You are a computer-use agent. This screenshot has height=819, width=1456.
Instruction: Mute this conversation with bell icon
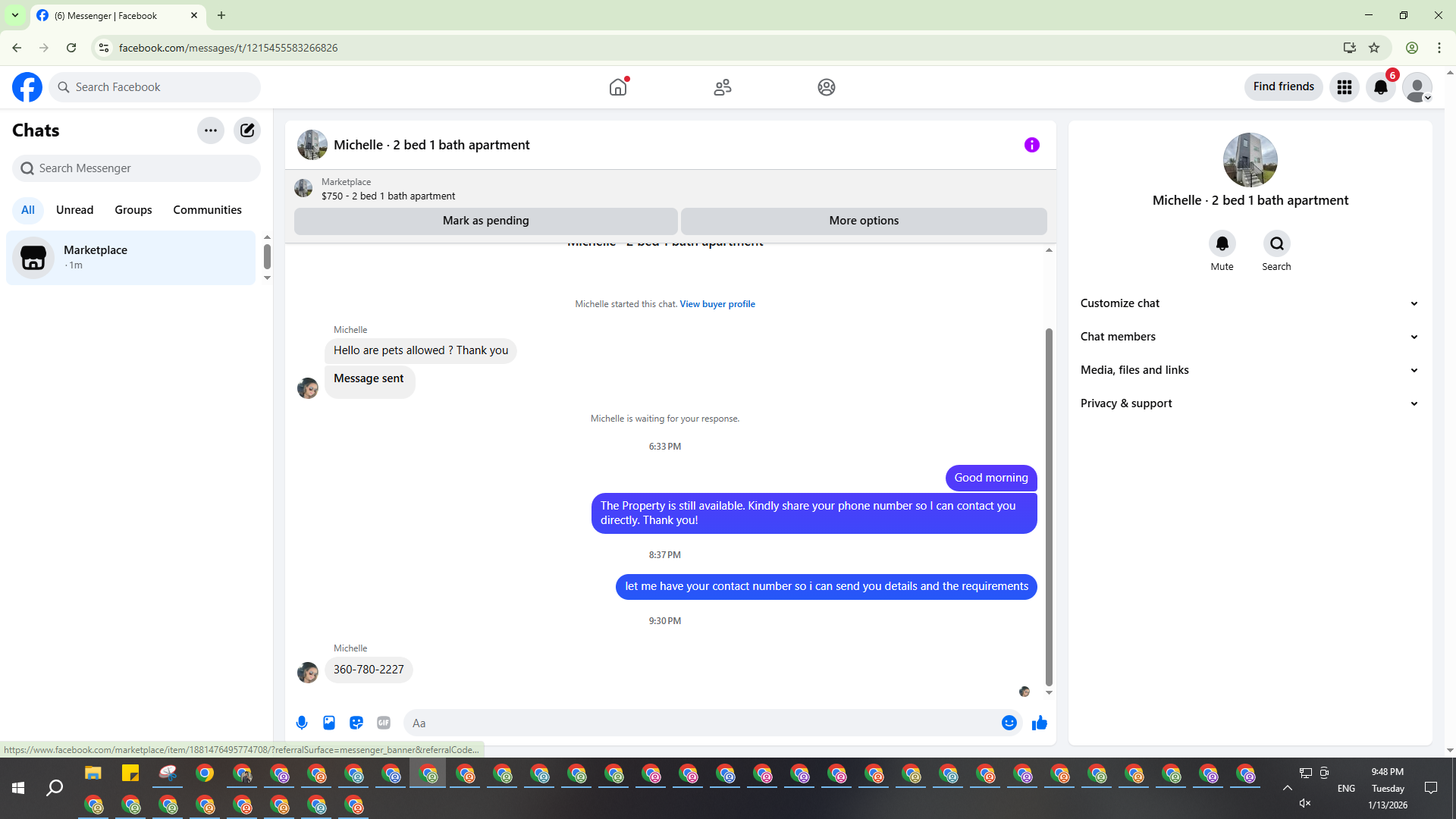[x=1222, y=244]
